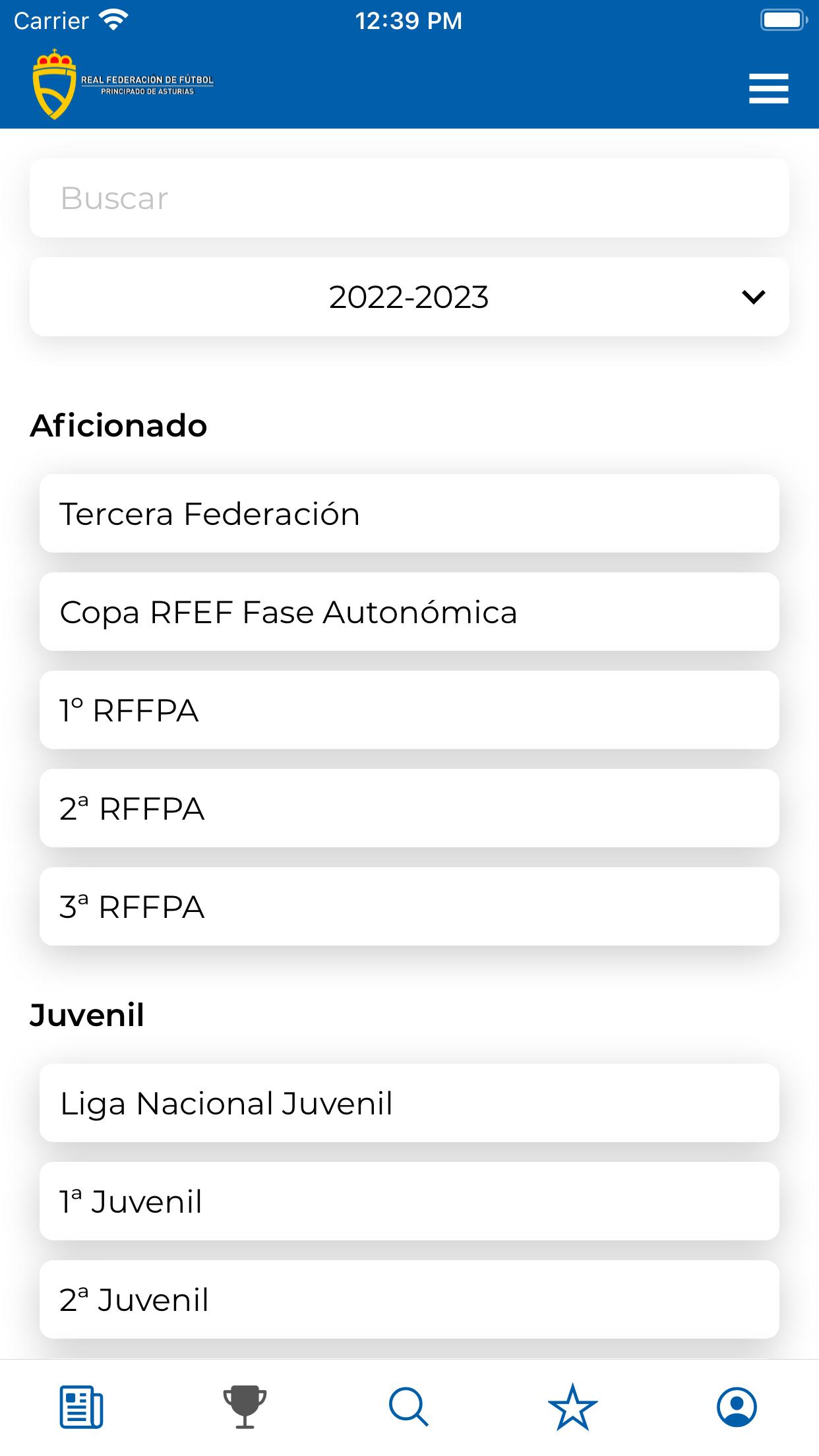This screenshot has height=1456, width=819.
Task: Open Liga Nacional Juvenil
Action: pos(409,1103)
